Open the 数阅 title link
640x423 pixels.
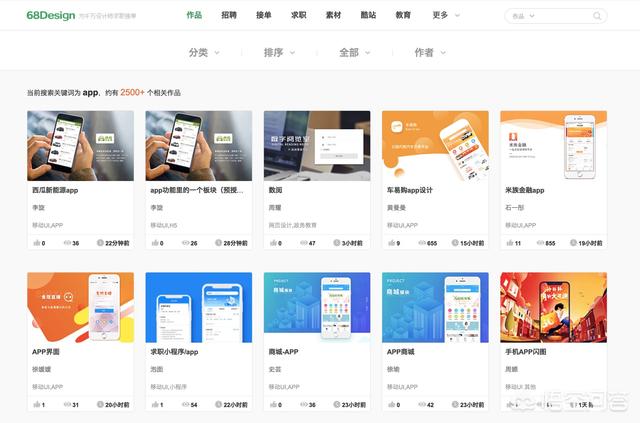[276, 190]
